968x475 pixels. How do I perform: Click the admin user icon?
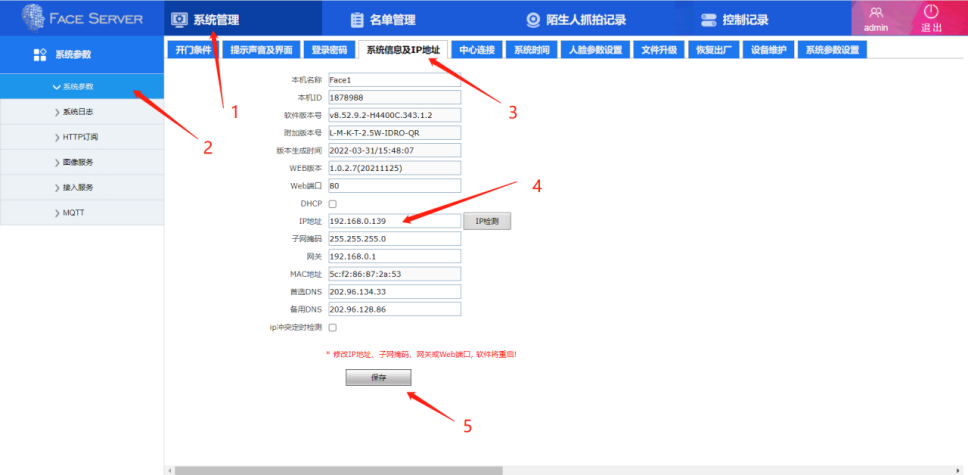(876, 12)
